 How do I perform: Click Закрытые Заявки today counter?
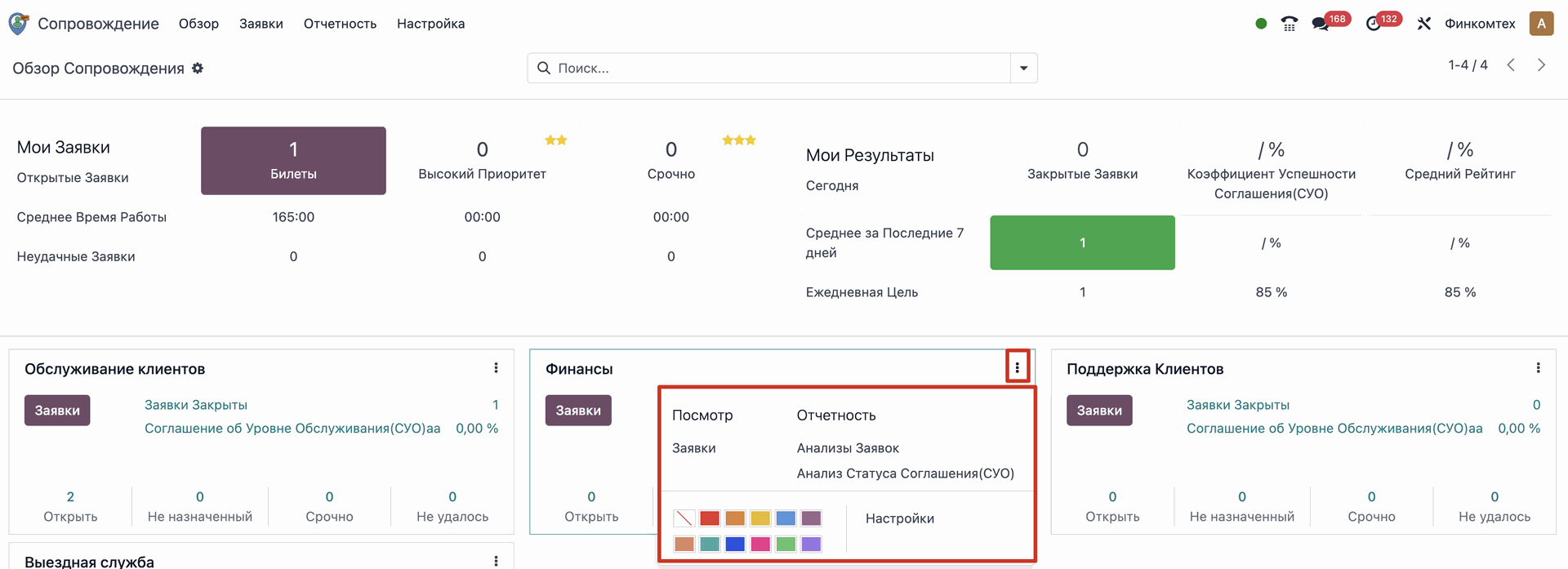(1082, 160)
